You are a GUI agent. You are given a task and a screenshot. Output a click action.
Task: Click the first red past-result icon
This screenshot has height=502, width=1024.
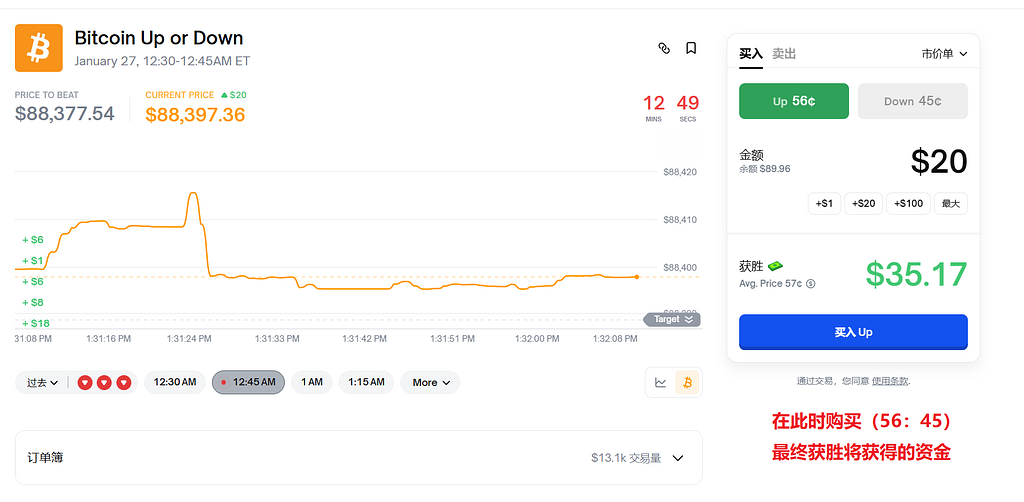pyautogui.click(x=85, y=382)
